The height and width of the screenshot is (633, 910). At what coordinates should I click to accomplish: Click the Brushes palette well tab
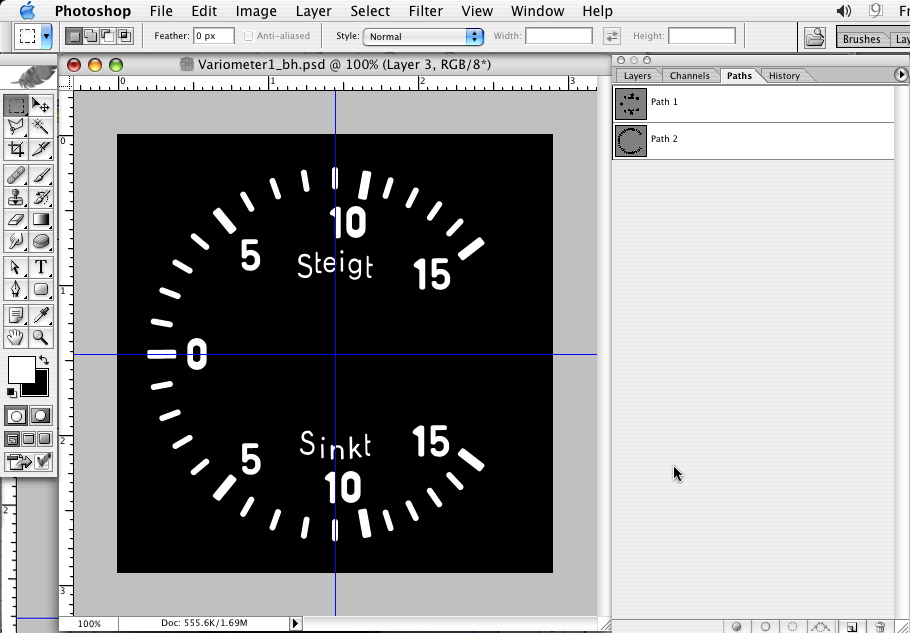[861, 39]
